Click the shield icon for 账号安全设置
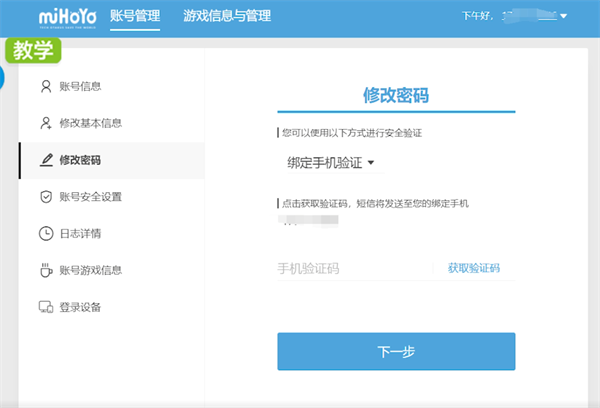 tap(45, 197)
